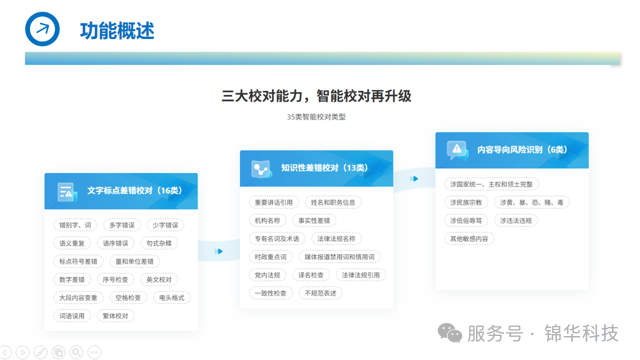Click the 电头格式 tag
The height and width of the screenshot is (360, 640).
(172, 298)
